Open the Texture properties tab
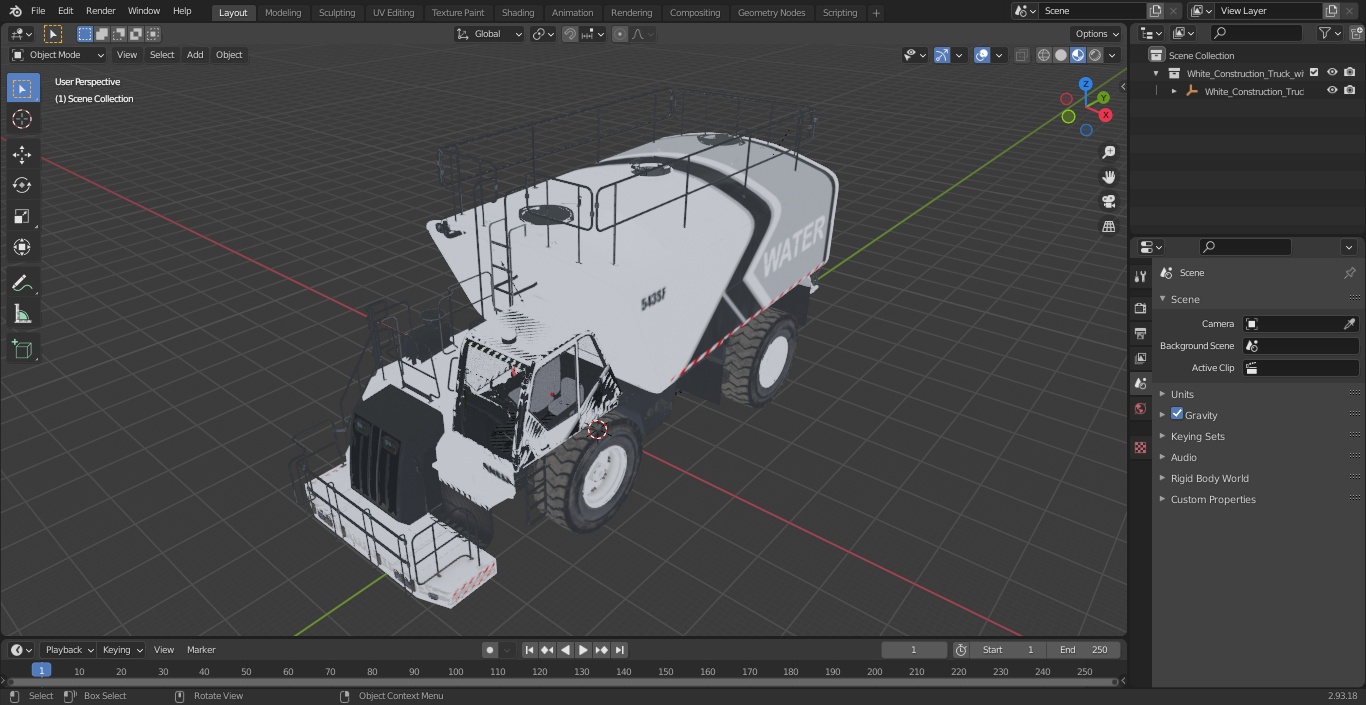This screenshot has width=1366, height=705. (x=1140, y=447)
